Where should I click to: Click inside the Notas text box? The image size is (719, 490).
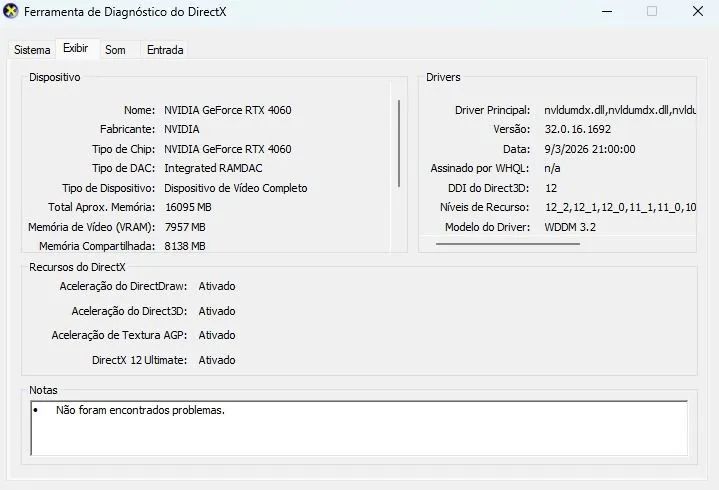(x=359, y=428)
